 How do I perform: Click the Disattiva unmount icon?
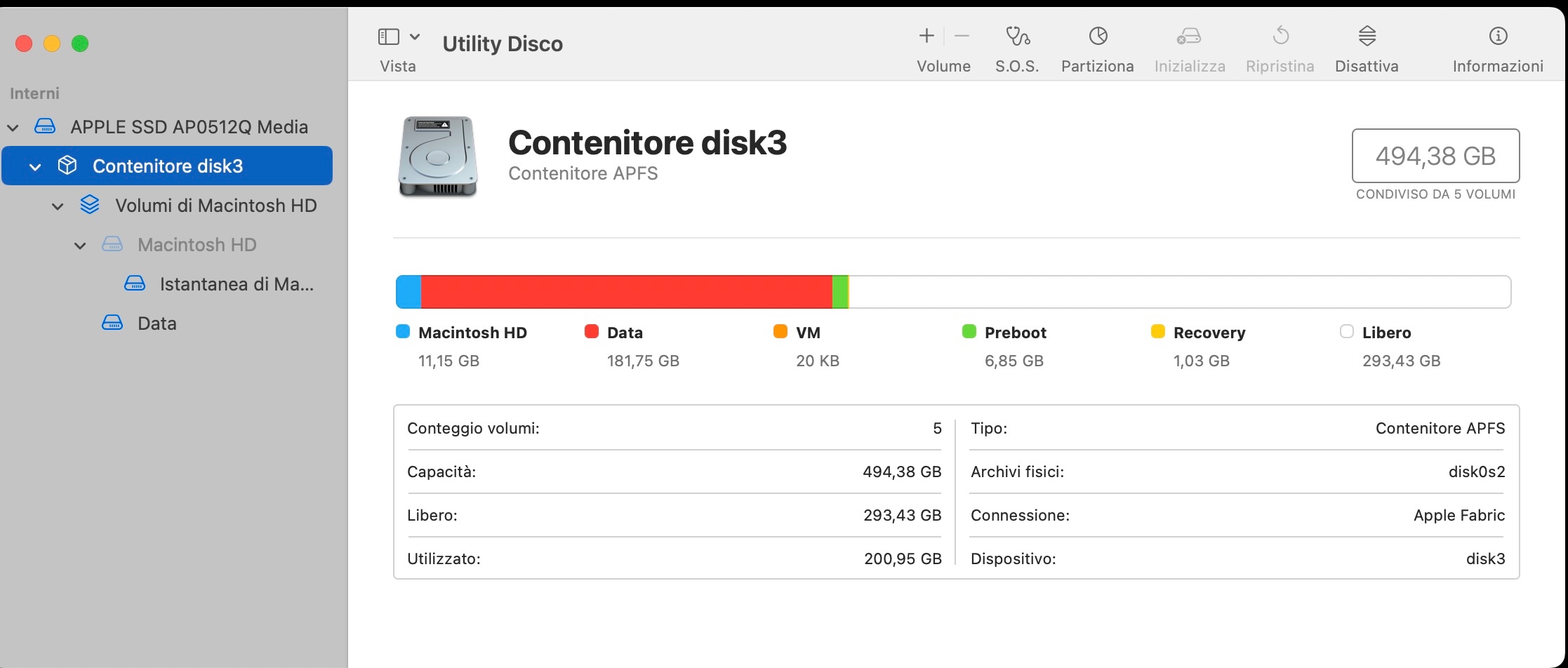1367,36
